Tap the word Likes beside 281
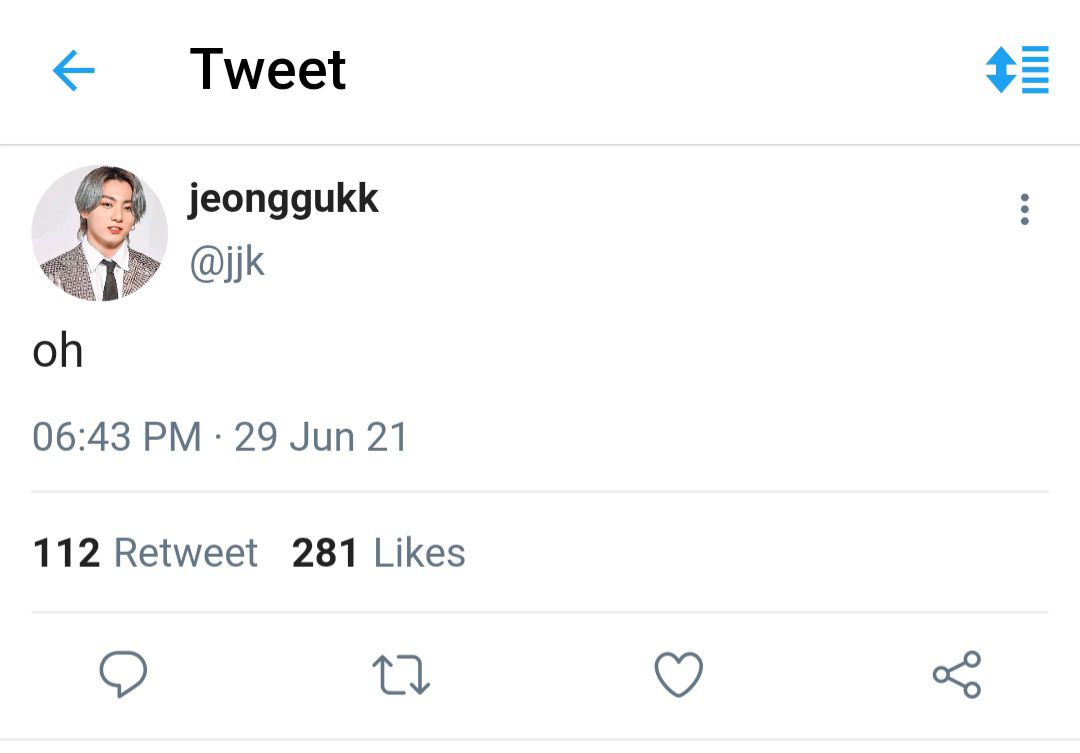The height and width of the screenshot is (753, 1080). 419,553
